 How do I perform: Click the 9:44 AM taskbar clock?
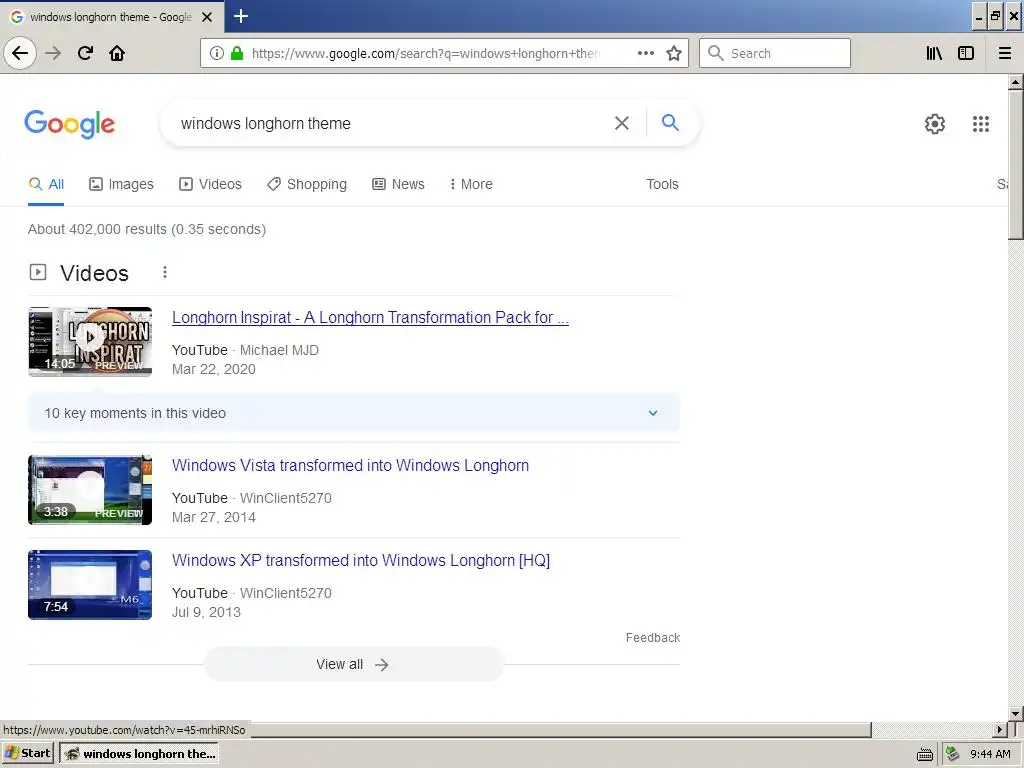(x=990, y=754)
